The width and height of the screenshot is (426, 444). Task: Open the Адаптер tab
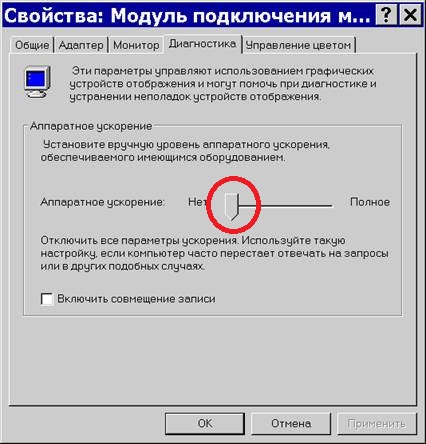tap(81, 45)
